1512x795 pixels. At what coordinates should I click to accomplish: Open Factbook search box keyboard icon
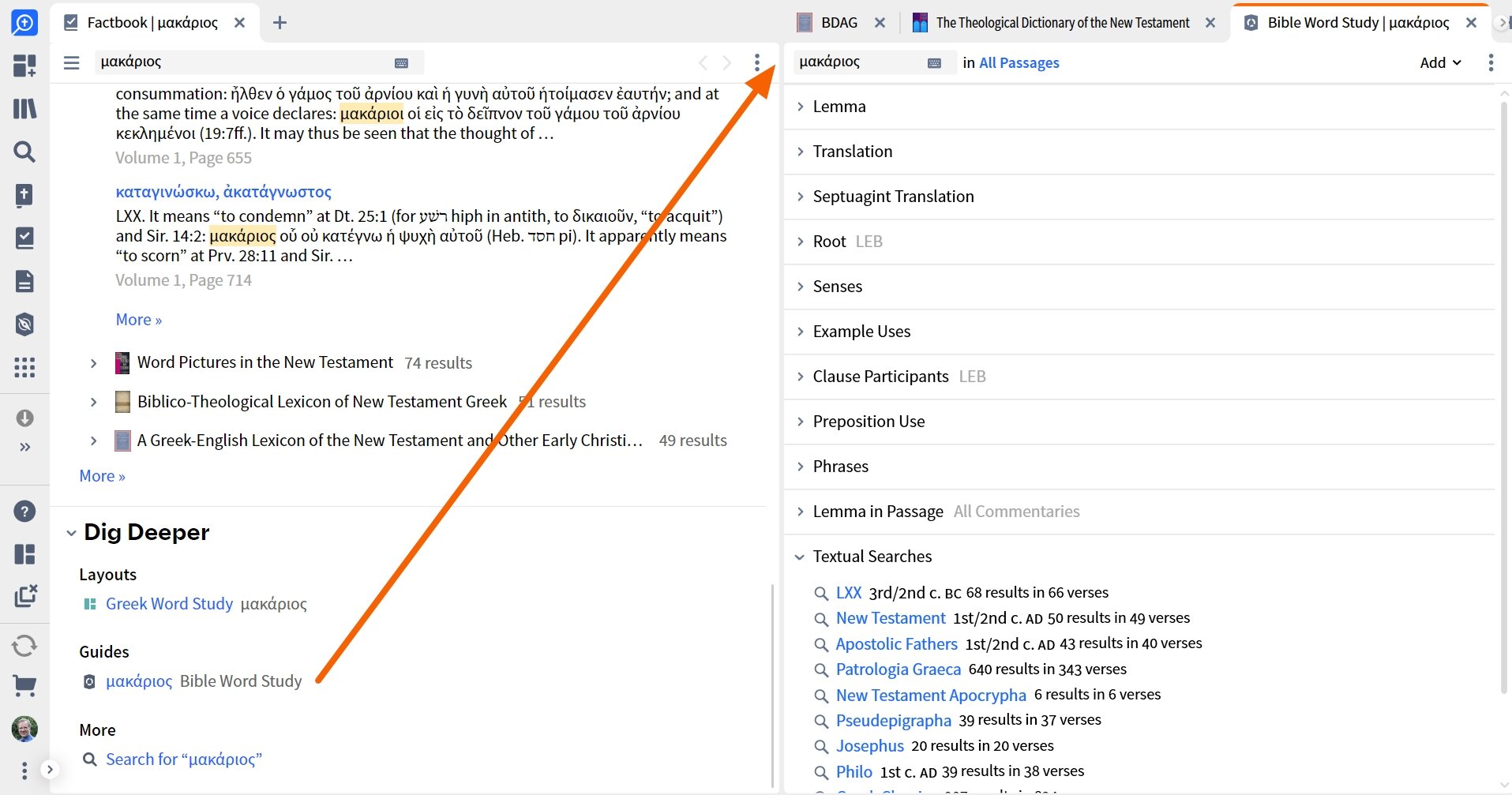pos(401,62)
